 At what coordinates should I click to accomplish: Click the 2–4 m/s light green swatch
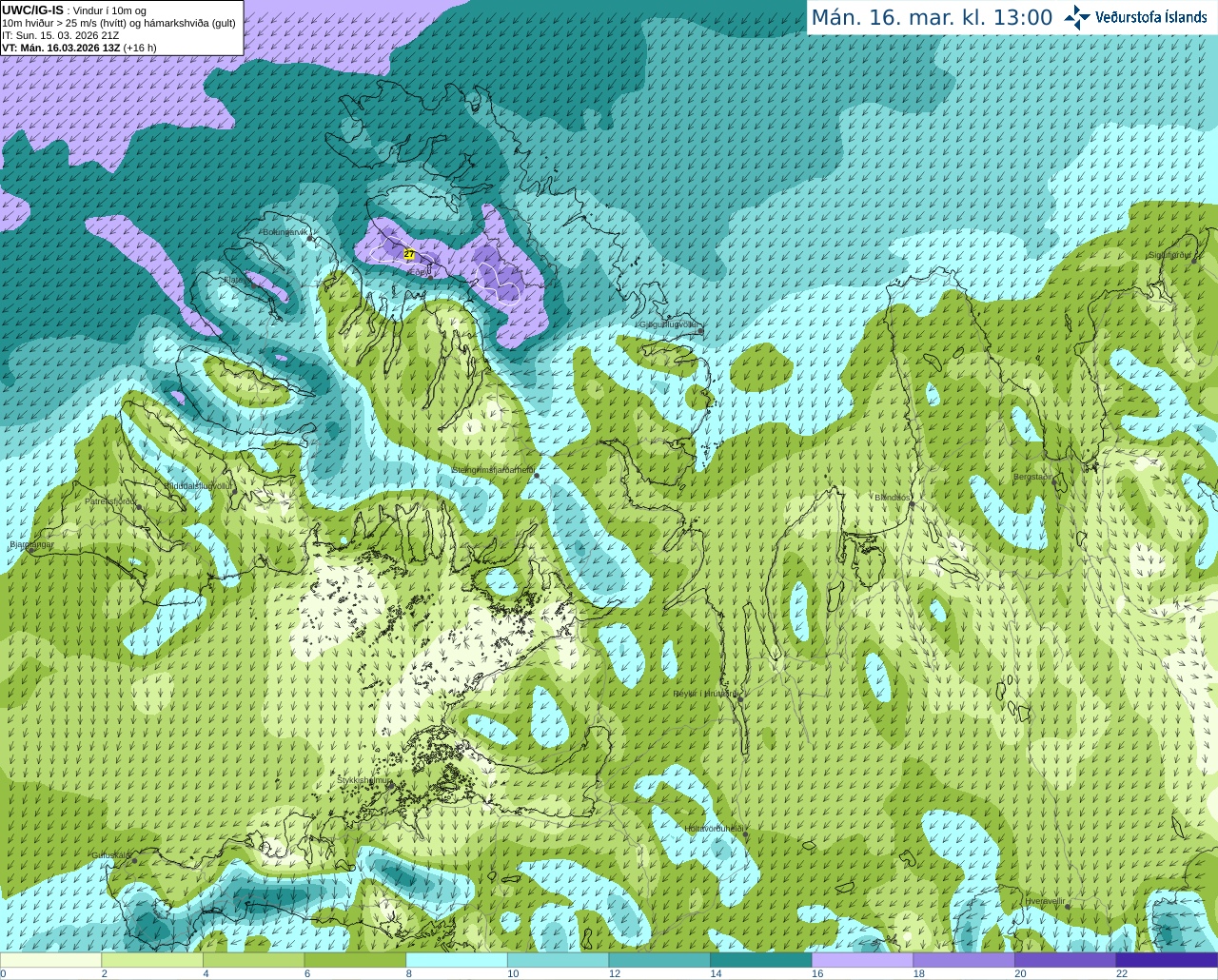point(152,960)
